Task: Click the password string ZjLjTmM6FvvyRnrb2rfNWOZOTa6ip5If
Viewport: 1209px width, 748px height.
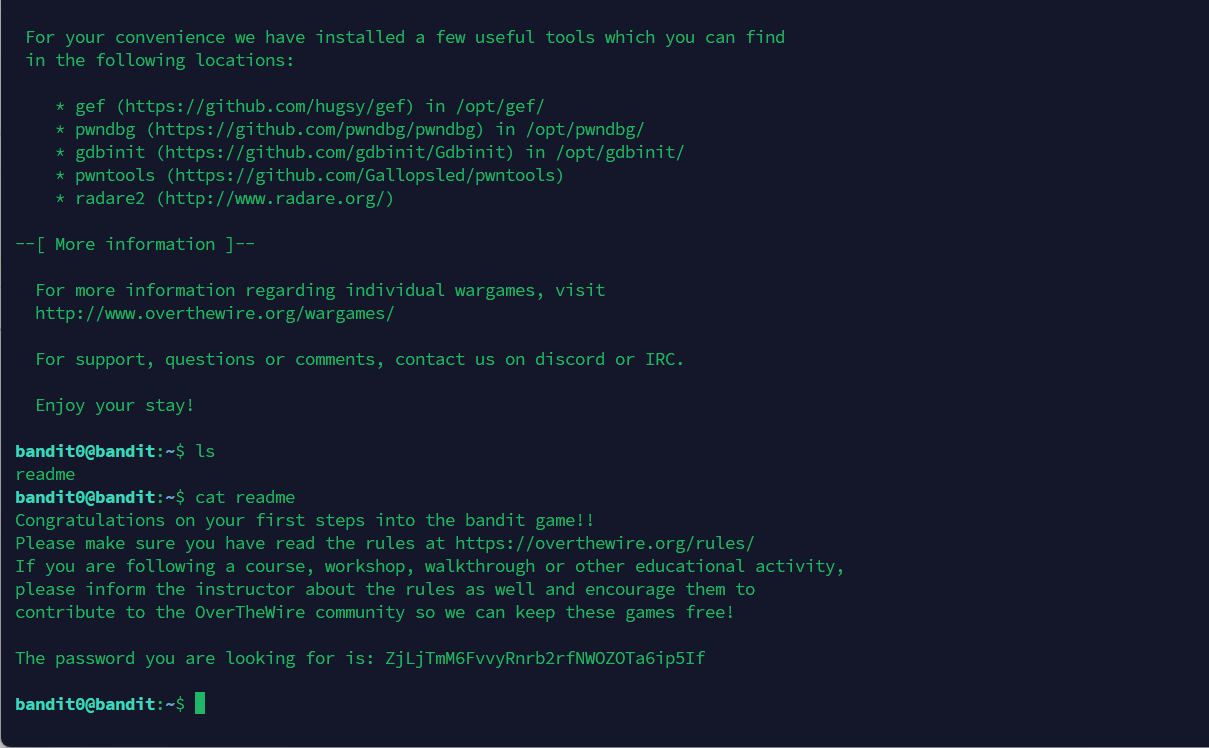Action: 545,658
